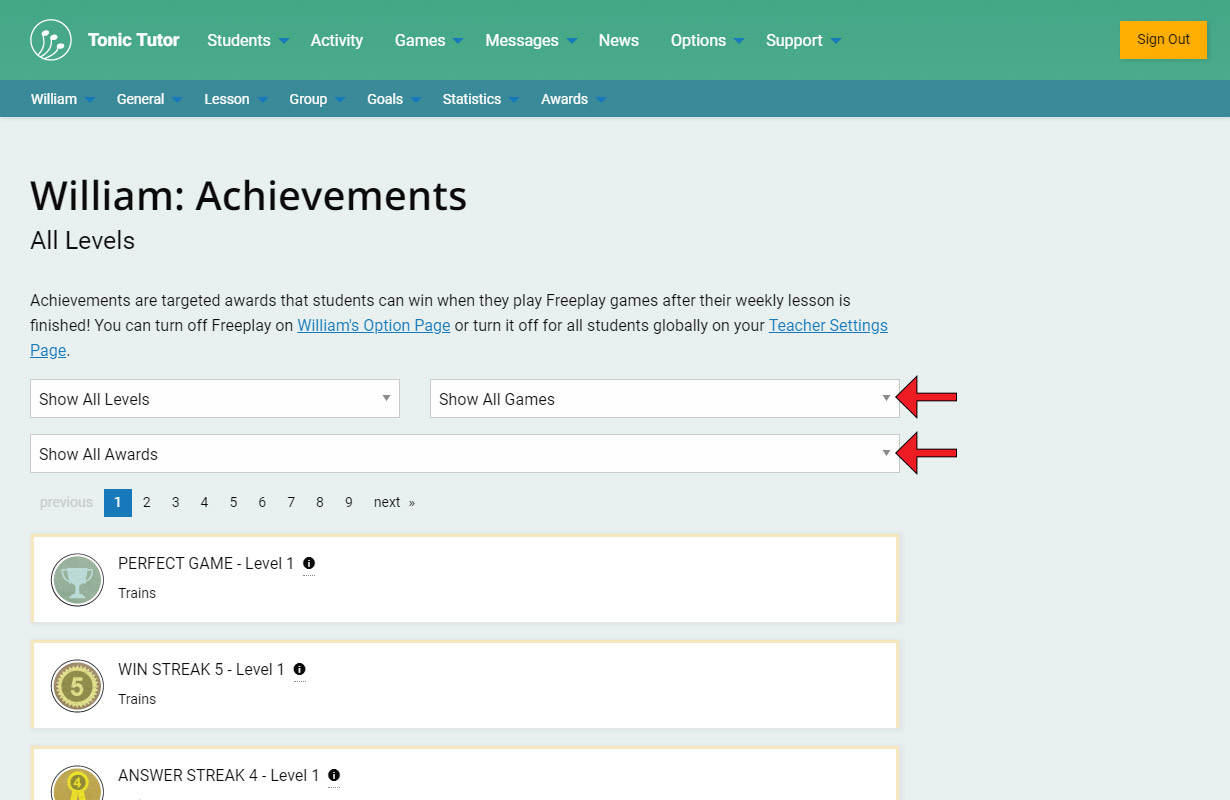The height and width of the screenshot is (800, 1230).
Task: Click the Win Streak 5 badge icon
Action: coord(77,686)
